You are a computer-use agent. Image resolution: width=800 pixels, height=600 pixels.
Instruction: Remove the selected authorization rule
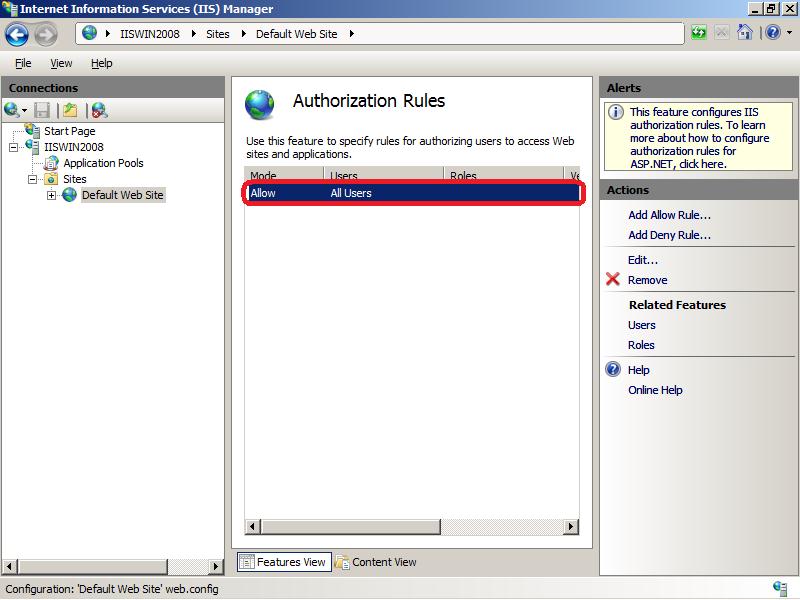point(647,280)
